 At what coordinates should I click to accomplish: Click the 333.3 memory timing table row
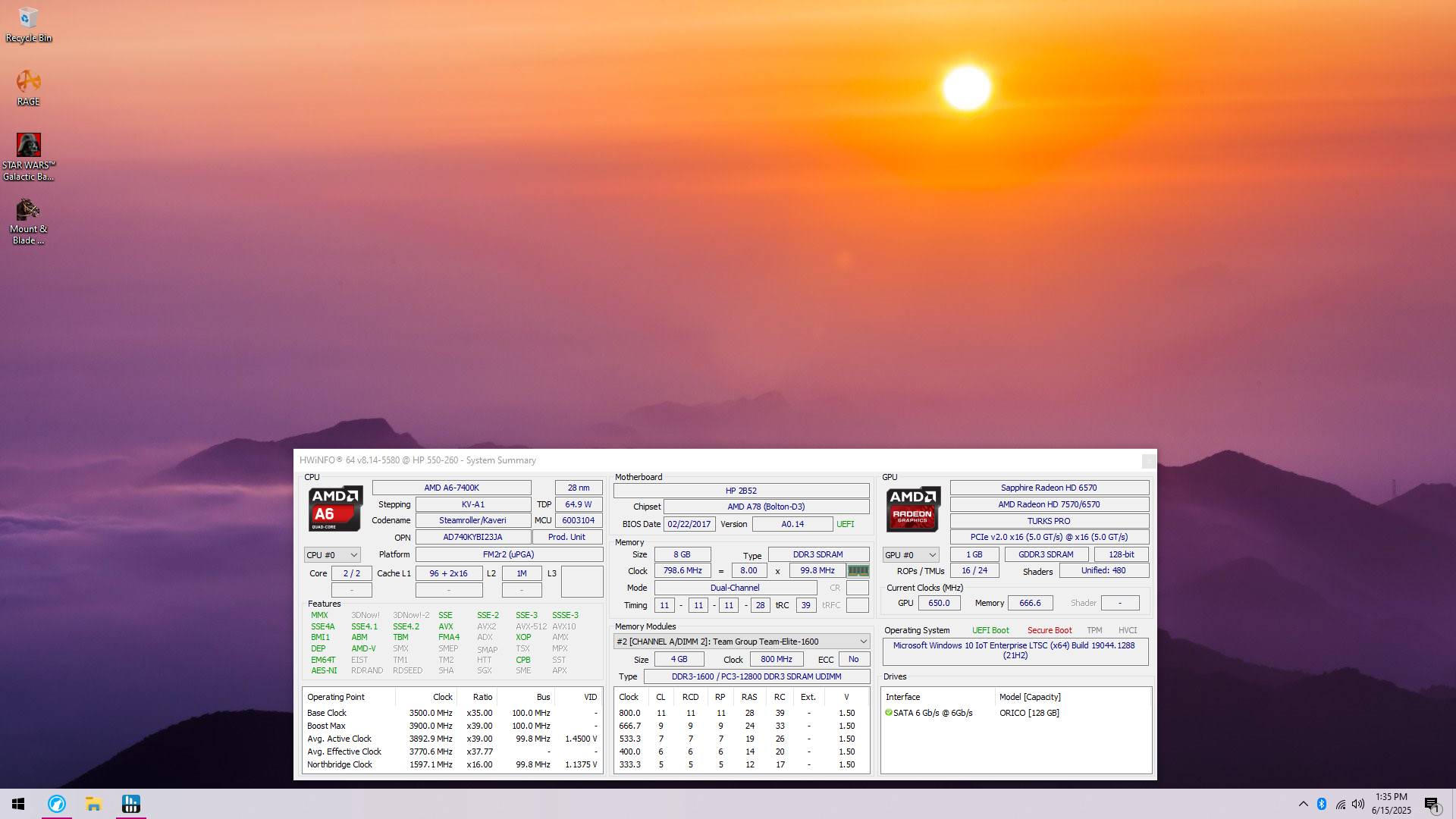tap(741, 764)
